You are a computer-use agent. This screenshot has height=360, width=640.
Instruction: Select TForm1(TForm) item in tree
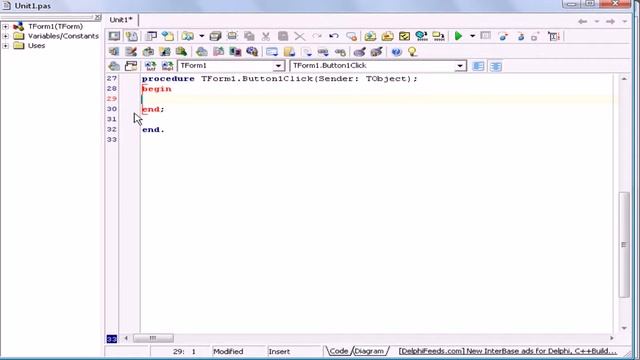point(56,26)
